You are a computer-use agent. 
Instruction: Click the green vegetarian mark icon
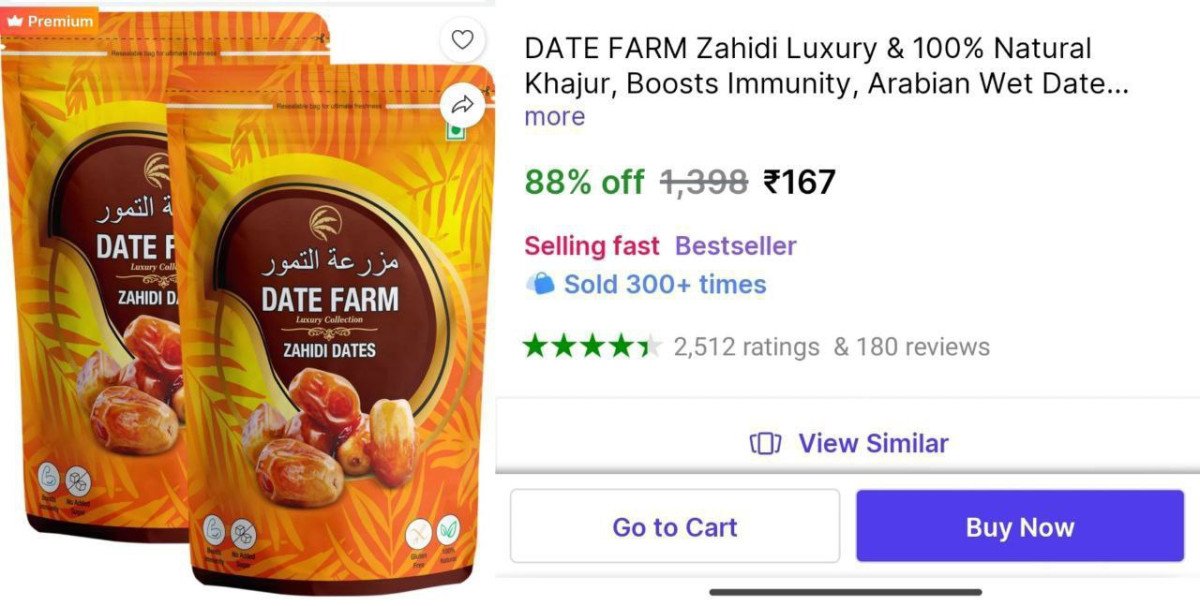tap(455, 130)
